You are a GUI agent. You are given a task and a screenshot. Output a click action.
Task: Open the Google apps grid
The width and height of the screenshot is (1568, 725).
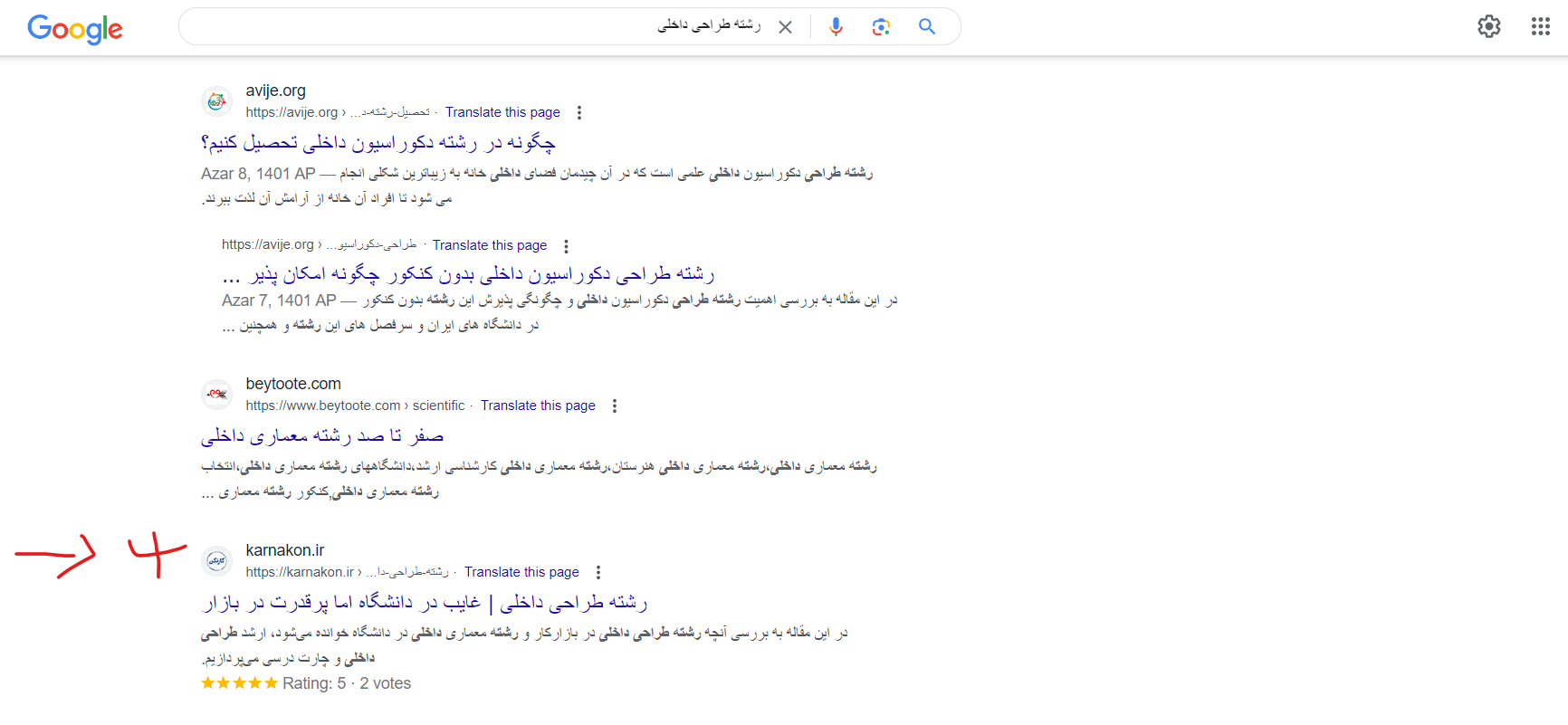tap(1541, 26)
